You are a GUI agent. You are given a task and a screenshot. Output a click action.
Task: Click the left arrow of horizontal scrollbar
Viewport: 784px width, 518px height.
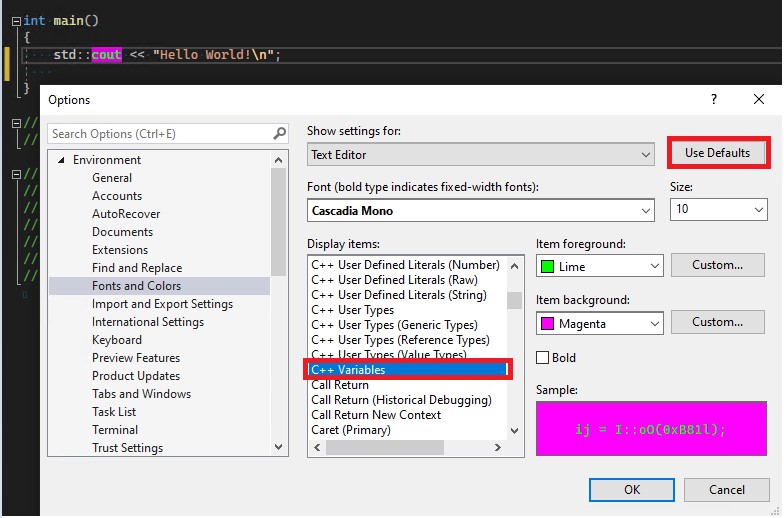(317, 448)
